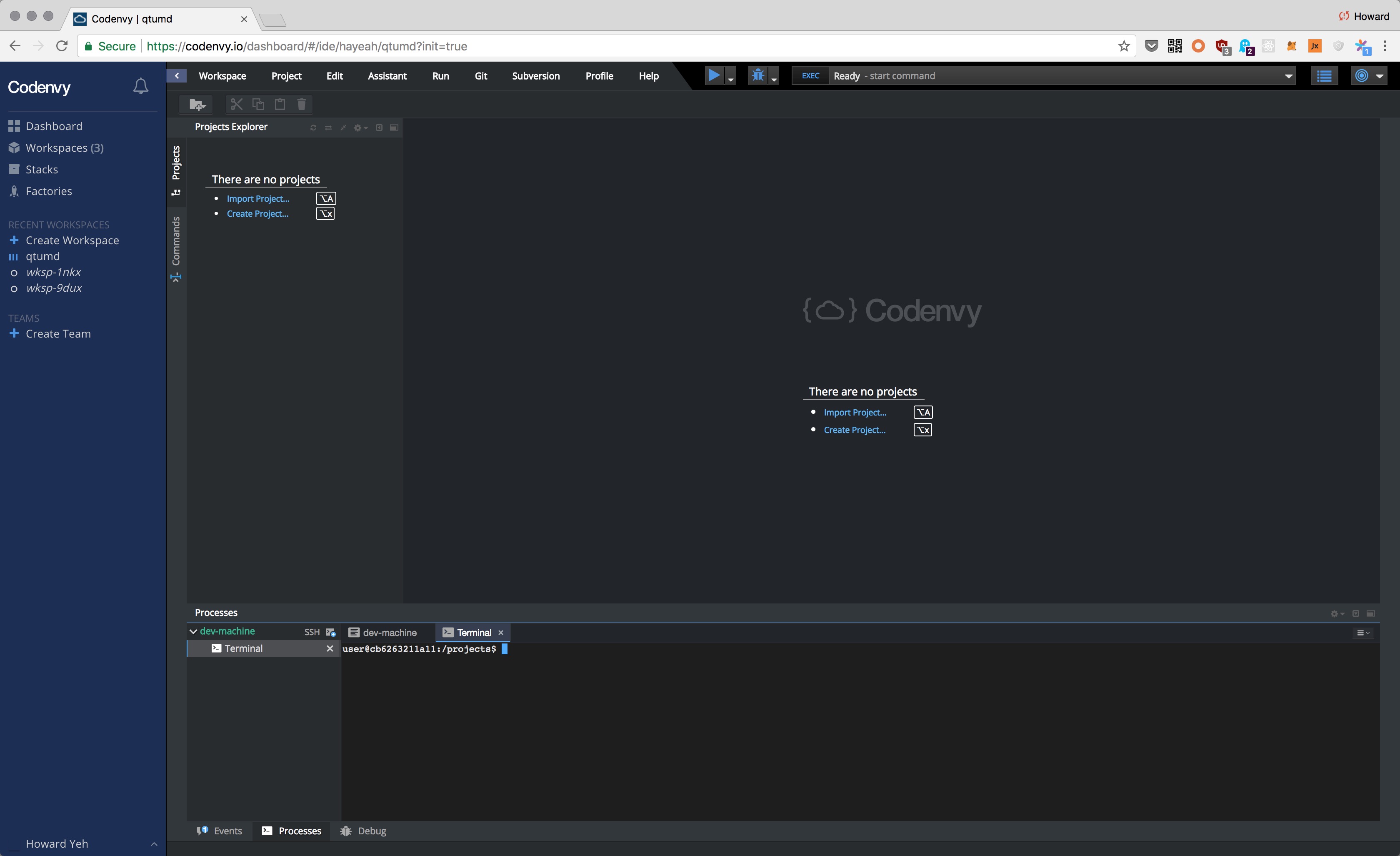Click Create Project link in editor area
Viewport: 1400px width, 856px height.
[x=855, y=430]
